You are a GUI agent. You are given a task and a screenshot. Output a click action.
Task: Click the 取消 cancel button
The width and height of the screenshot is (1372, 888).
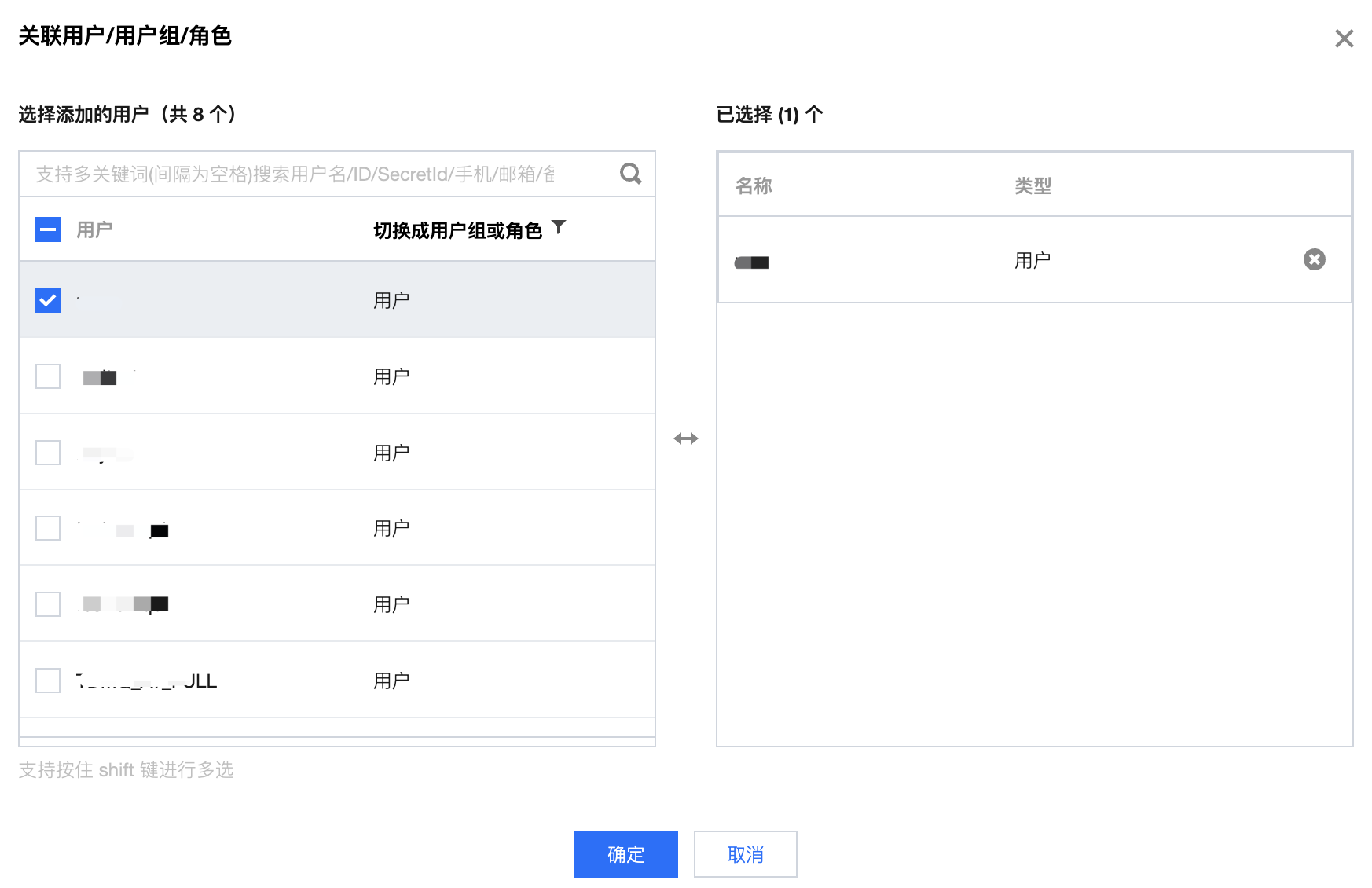click(745, 854)
